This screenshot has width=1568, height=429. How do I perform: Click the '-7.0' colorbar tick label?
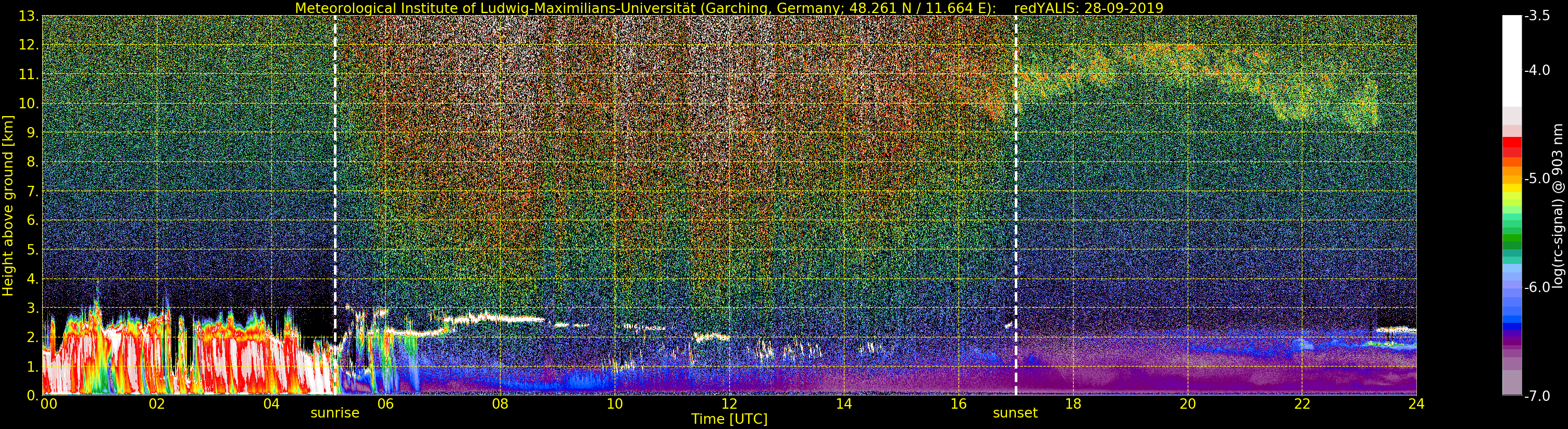coord(1537,396)
